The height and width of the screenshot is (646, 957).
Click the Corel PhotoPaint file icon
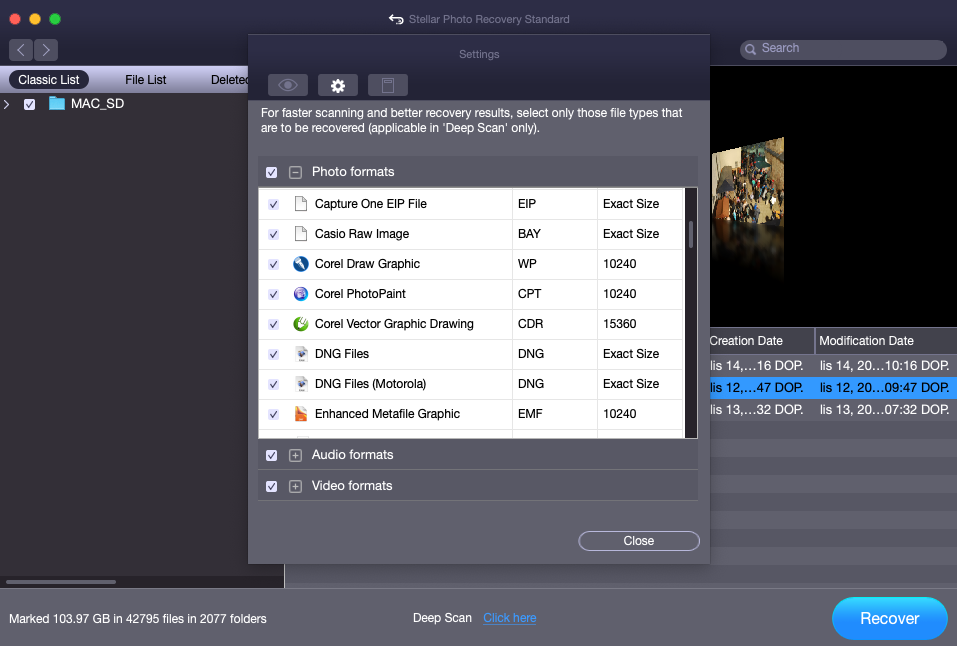[300, 294]
